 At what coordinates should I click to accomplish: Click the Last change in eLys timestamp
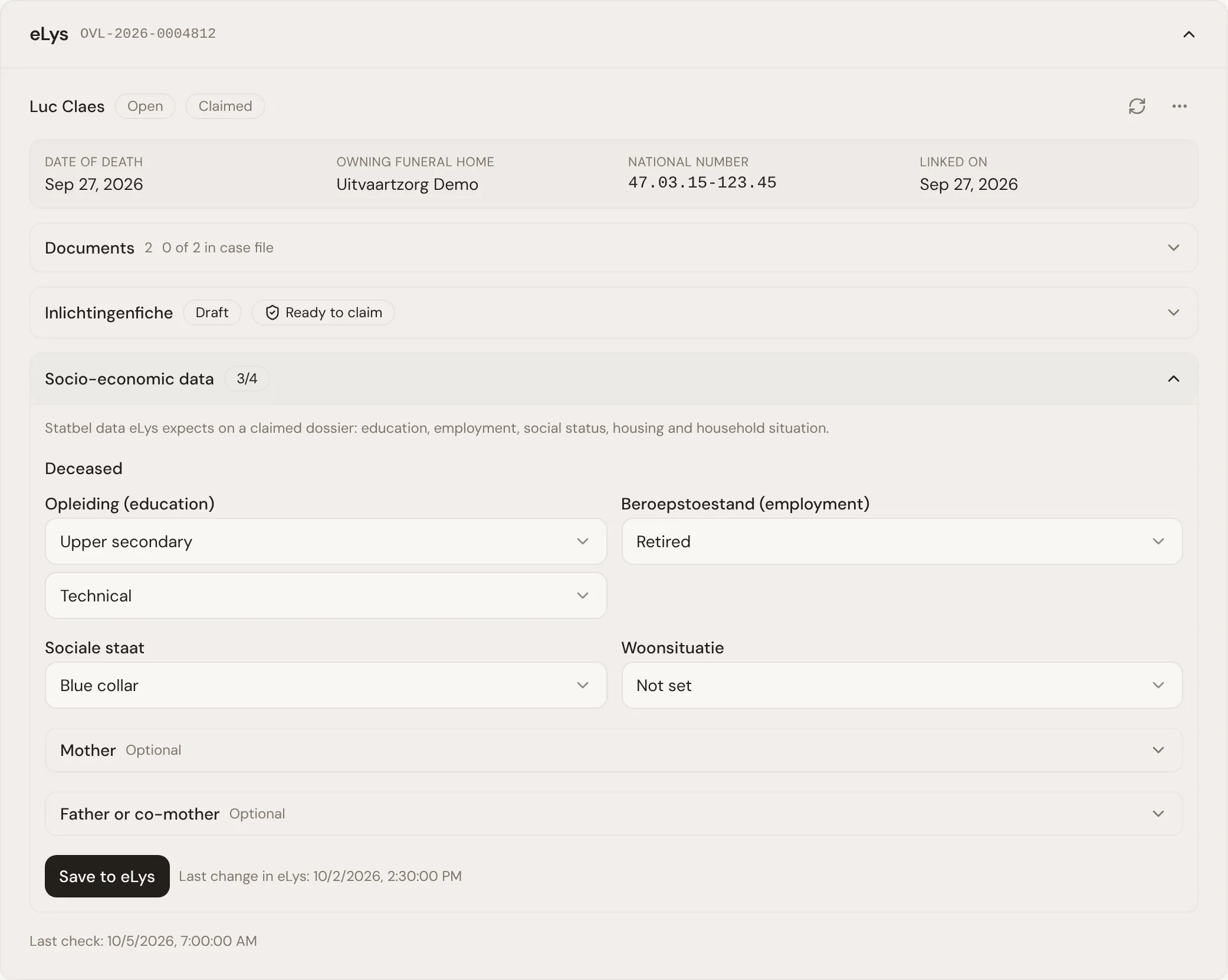pyautogui.click(x=320, y=876)
